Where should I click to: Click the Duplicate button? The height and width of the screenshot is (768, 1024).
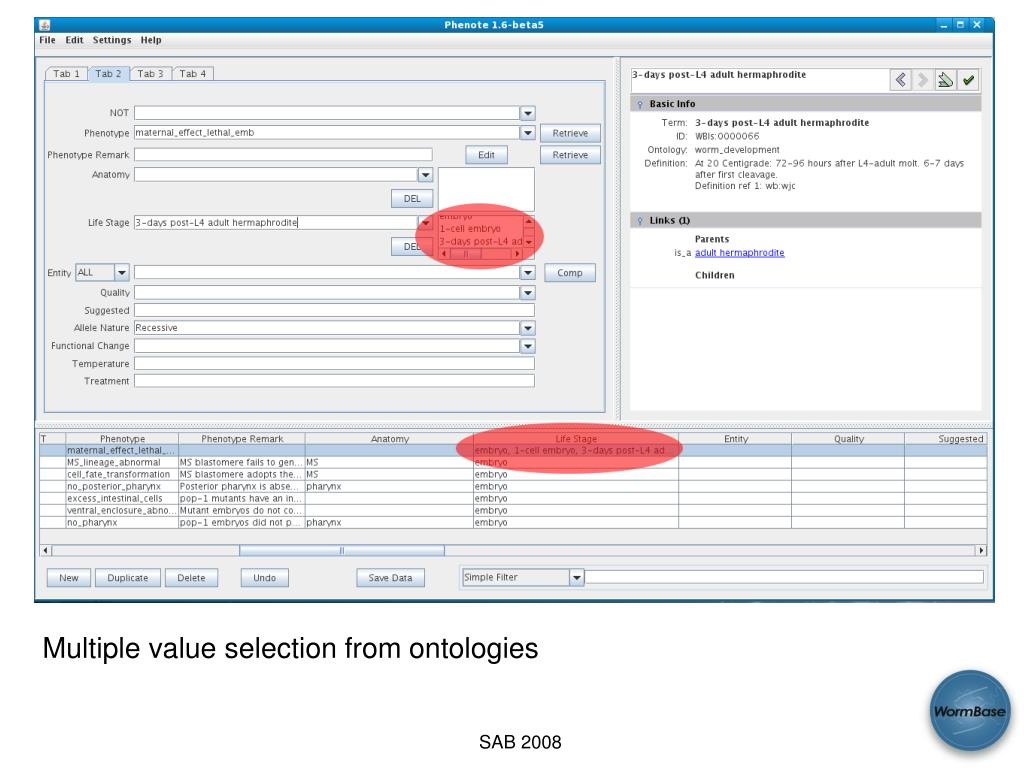(128, 578)
